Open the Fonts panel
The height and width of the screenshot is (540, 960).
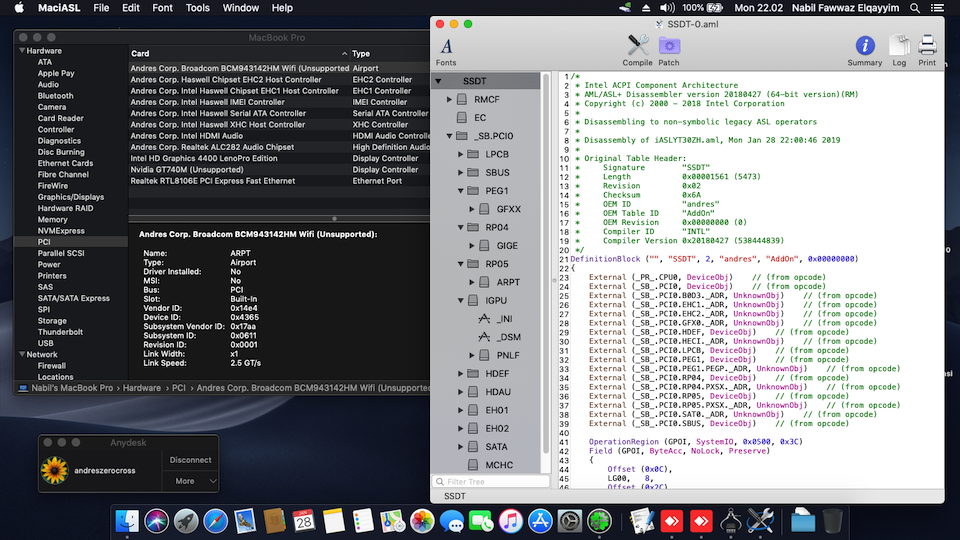(x=446, y=48)
